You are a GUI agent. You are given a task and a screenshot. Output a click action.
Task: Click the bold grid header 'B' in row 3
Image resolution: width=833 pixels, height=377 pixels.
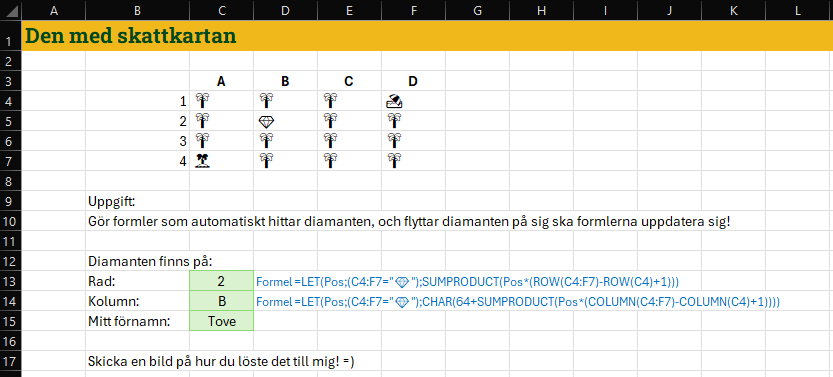click(x=285, y=81)
